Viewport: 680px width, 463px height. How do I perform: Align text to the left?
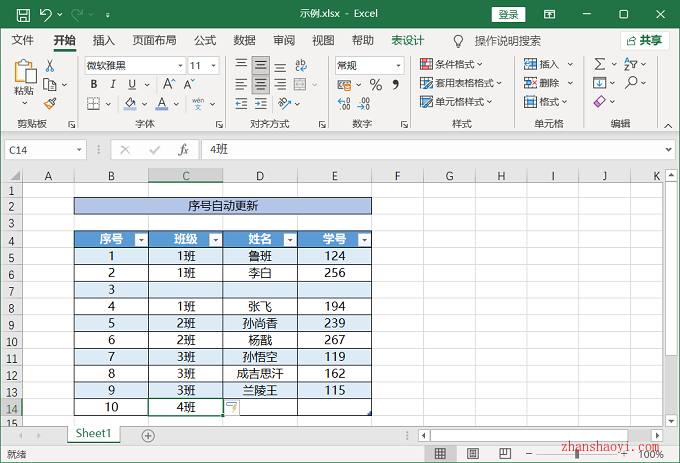(x=241, y=84)
